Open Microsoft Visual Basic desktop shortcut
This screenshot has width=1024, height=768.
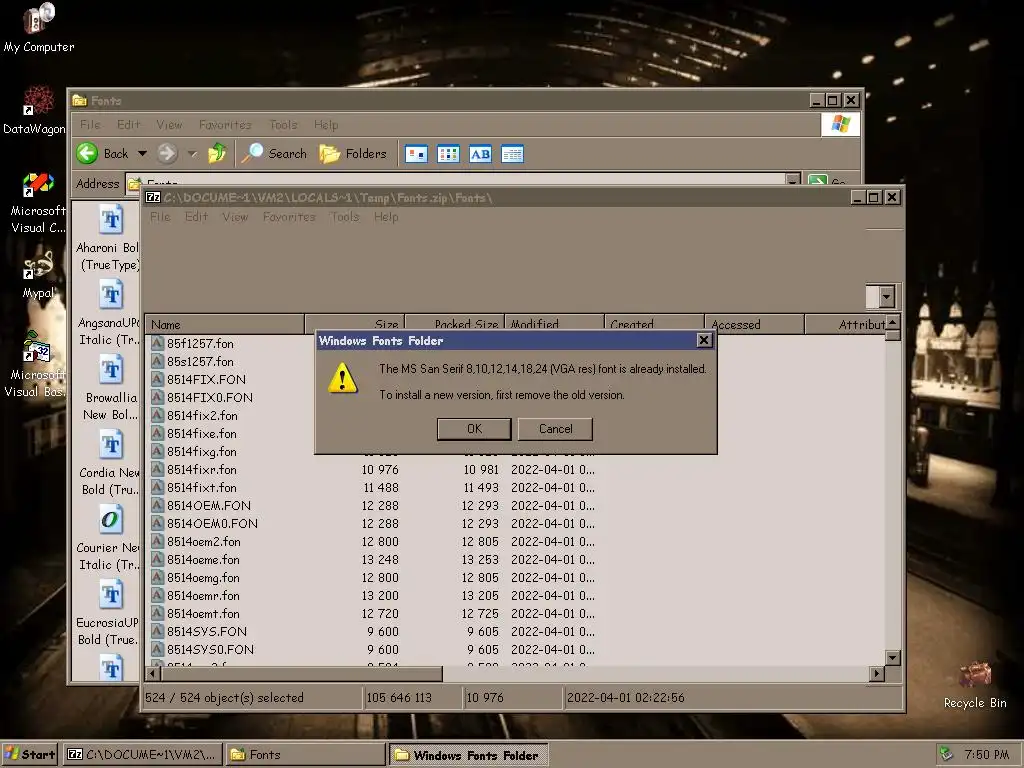pos(36,364)
